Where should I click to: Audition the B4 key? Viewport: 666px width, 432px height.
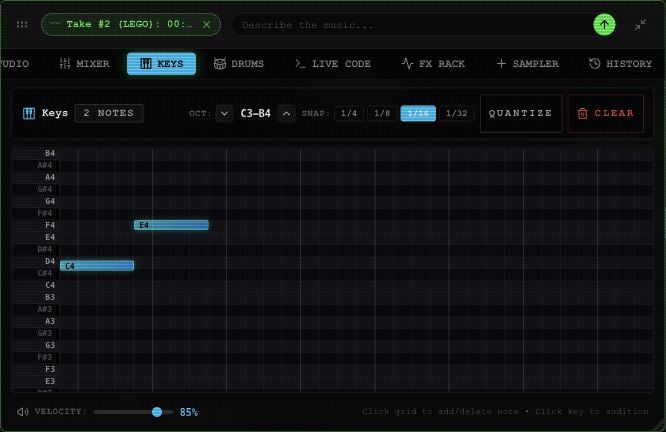(36, 153)
